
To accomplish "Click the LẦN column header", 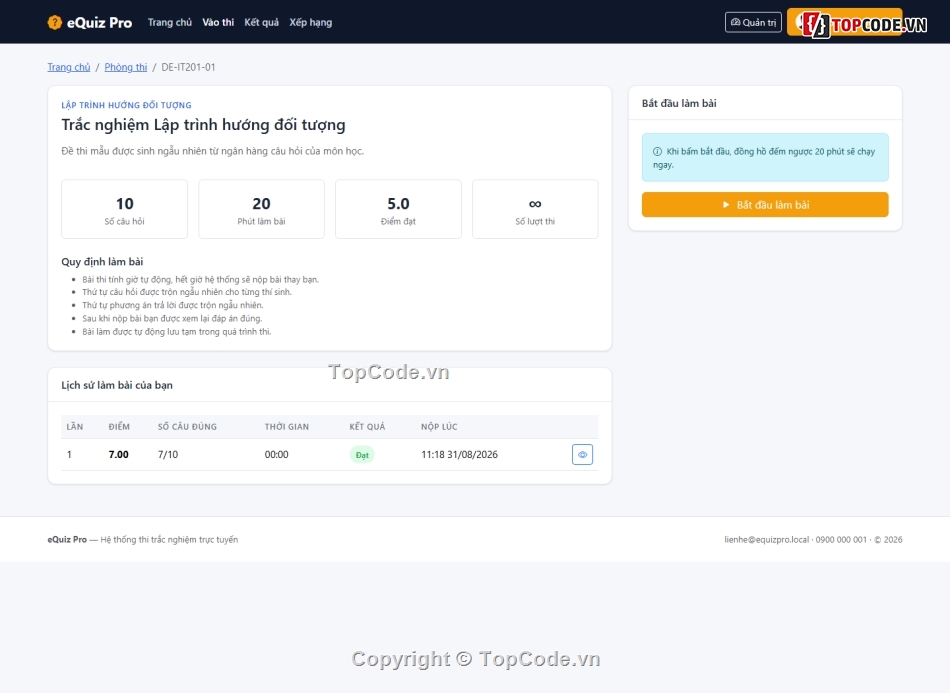I will (75, 426).
